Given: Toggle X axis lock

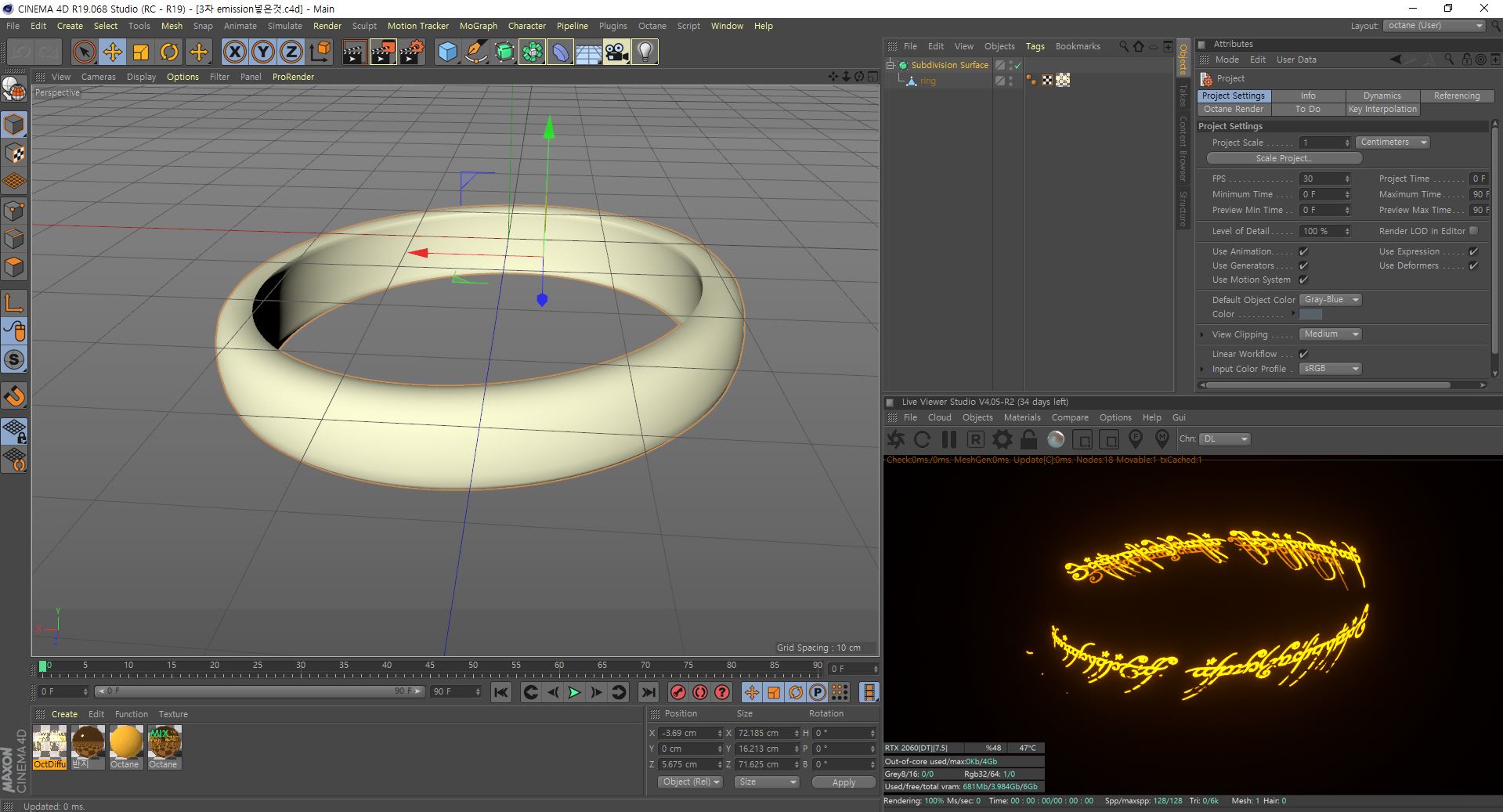Looking at the screenshot, I should (234, 52).
